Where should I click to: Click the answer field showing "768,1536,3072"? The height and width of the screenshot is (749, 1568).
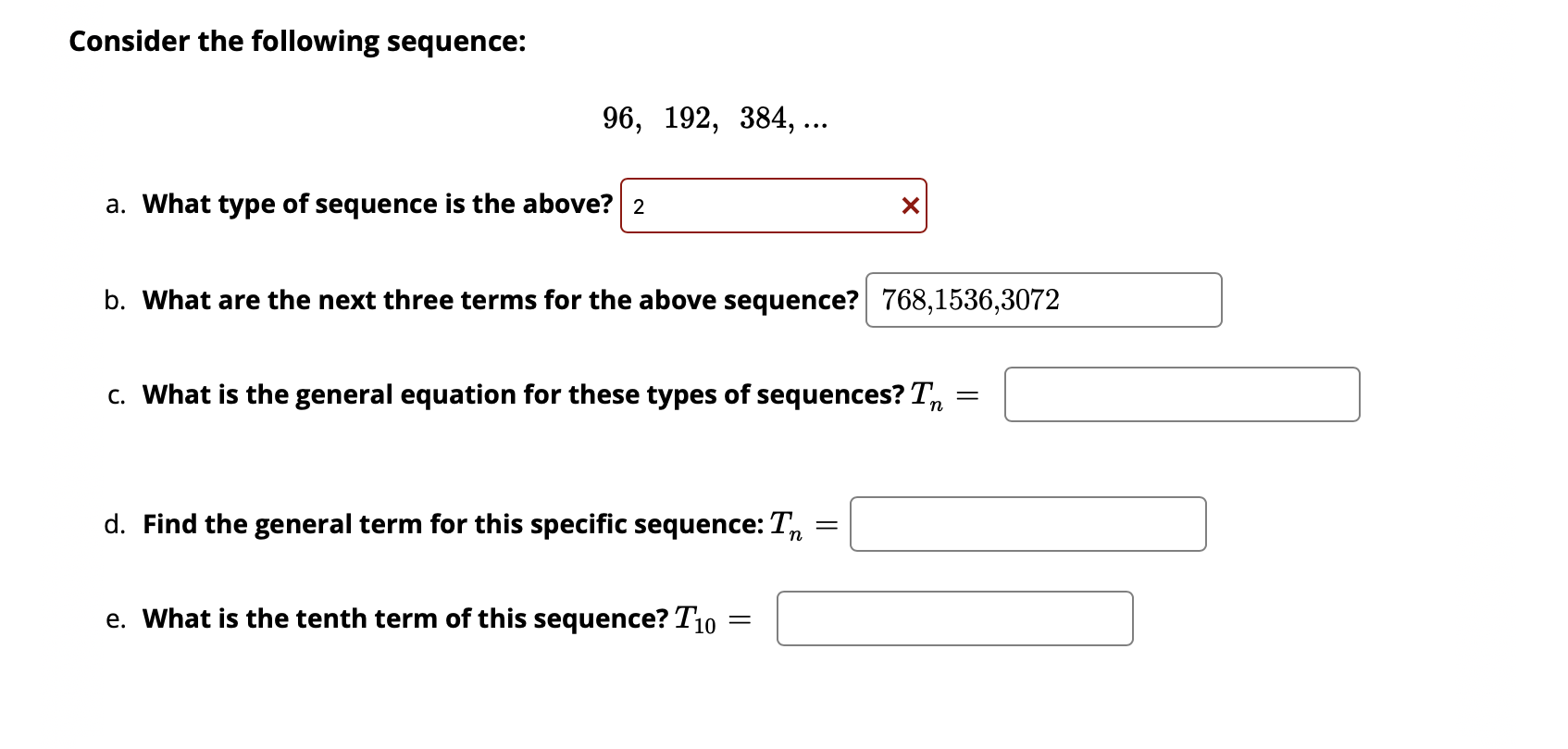1041,299
